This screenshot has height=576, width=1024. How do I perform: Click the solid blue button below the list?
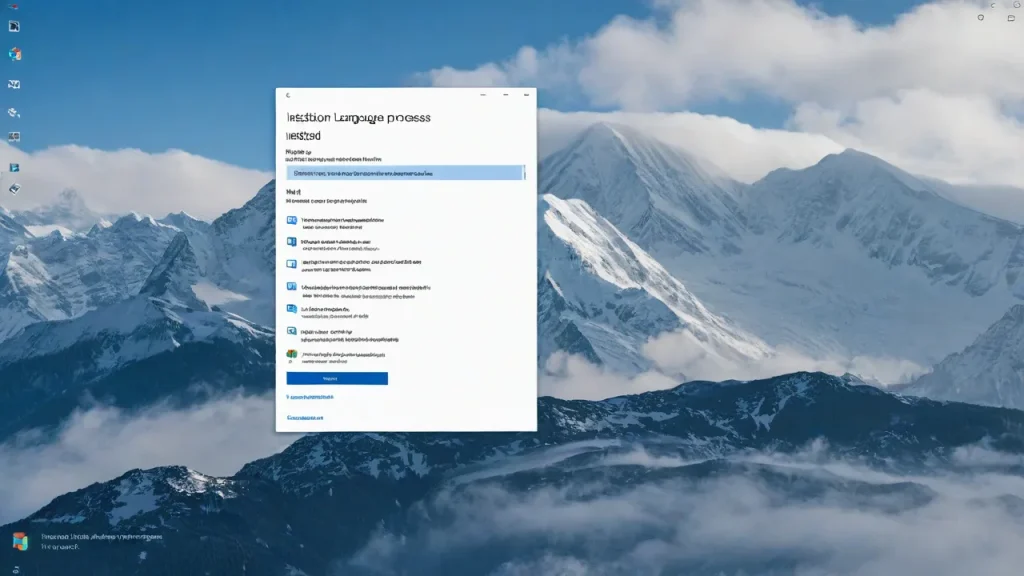pyautogui.click(x=337, y=379)
